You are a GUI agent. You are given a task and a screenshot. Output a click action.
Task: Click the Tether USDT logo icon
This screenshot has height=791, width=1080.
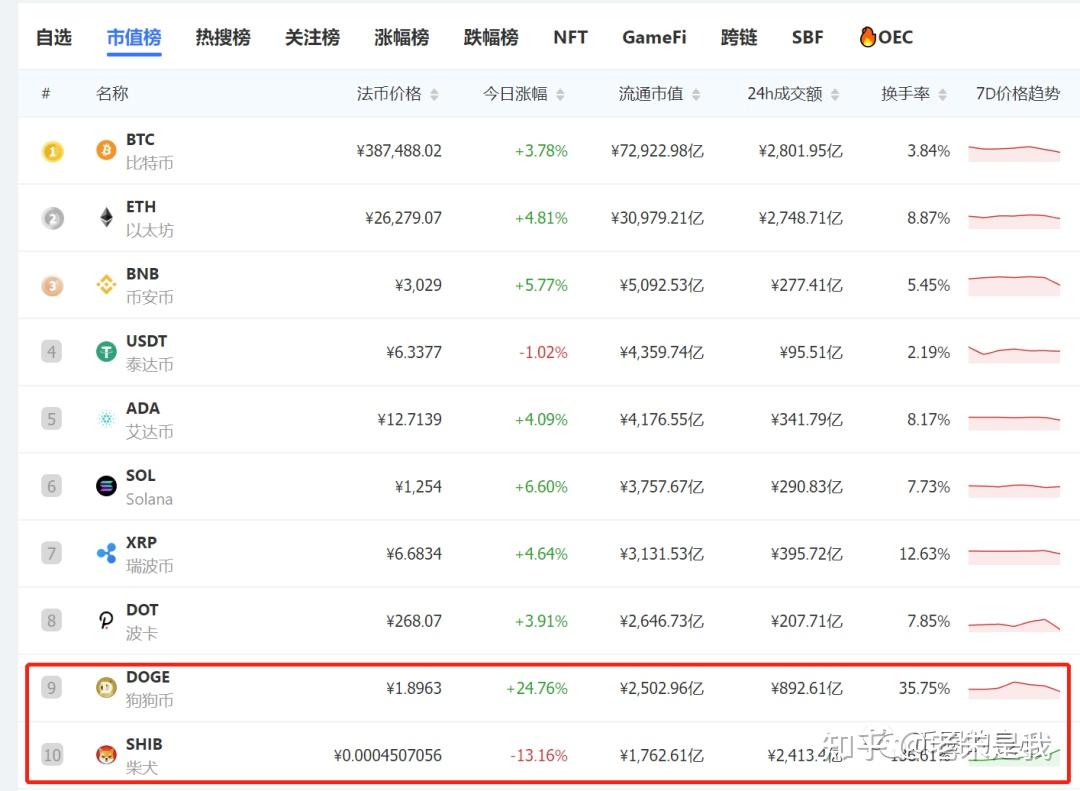pyautogui.click(x=106, y=352)
